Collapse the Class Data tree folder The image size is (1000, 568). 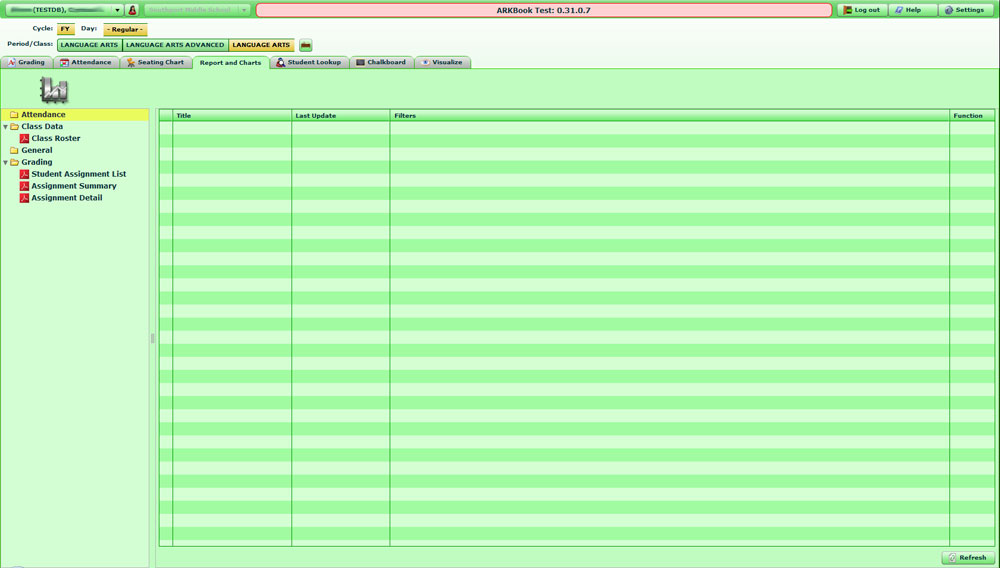click(x=6, y=127)
